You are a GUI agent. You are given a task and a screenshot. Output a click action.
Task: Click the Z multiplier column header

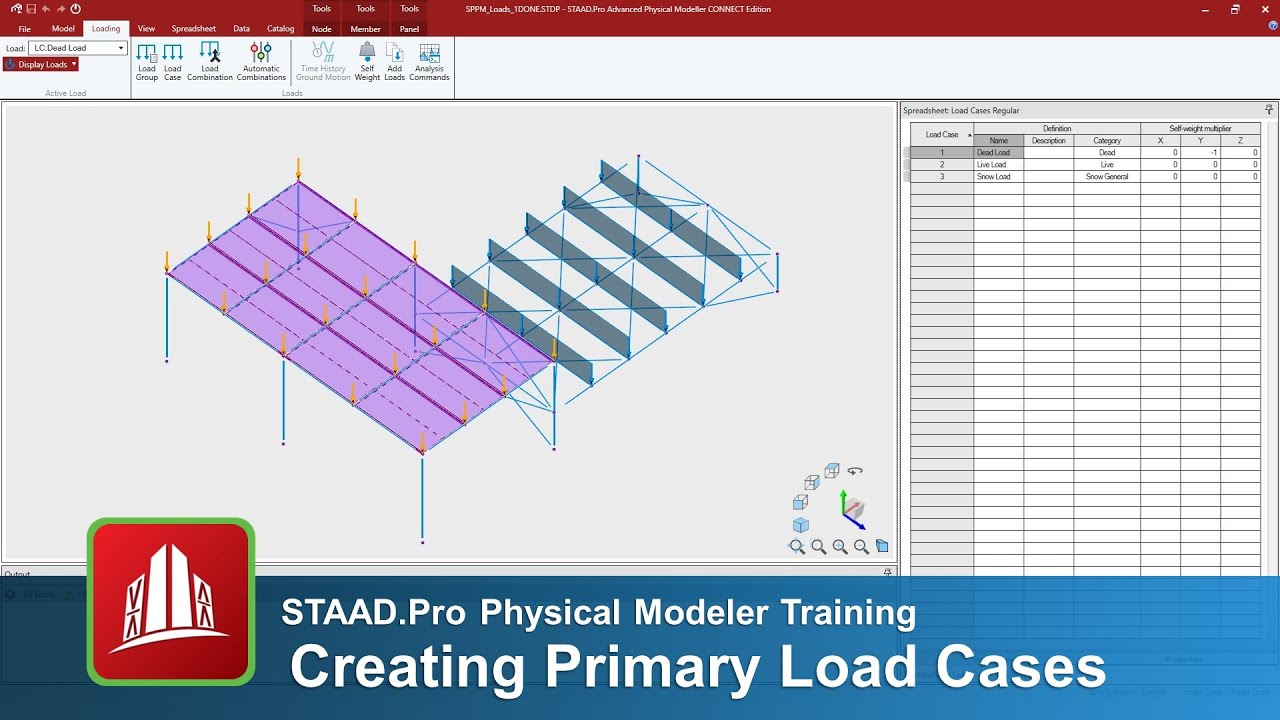[1240, 141]
